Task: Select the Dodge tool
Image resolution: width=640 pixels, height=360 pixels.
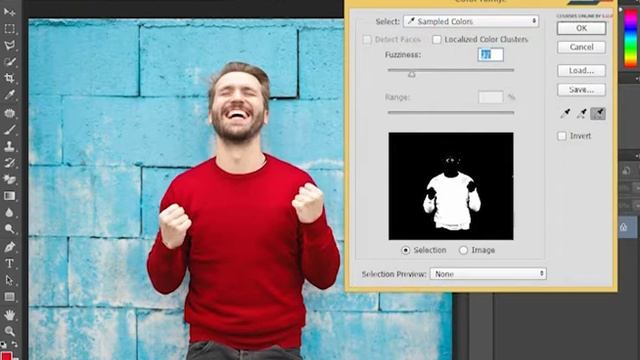Action: coord(9,229)
